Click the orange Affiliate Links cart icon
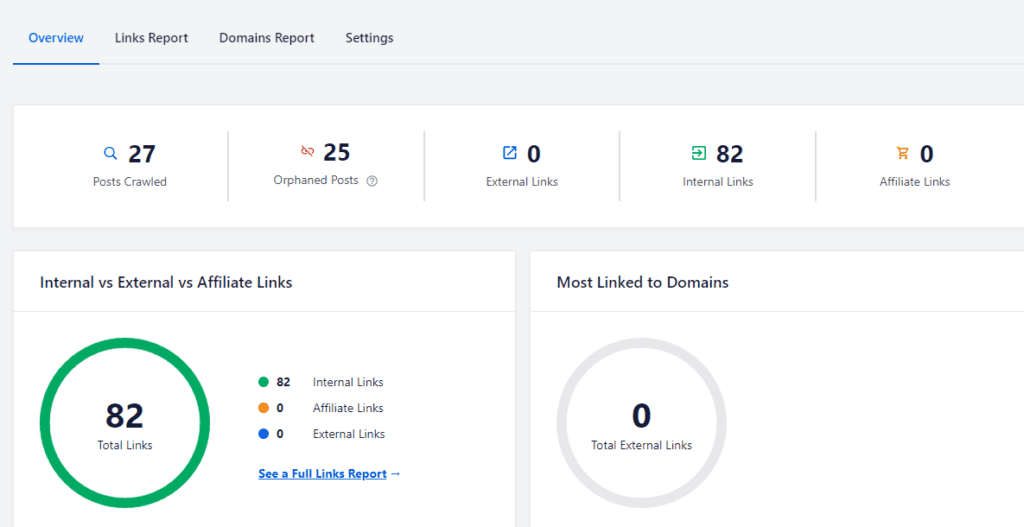 (903, 153)
